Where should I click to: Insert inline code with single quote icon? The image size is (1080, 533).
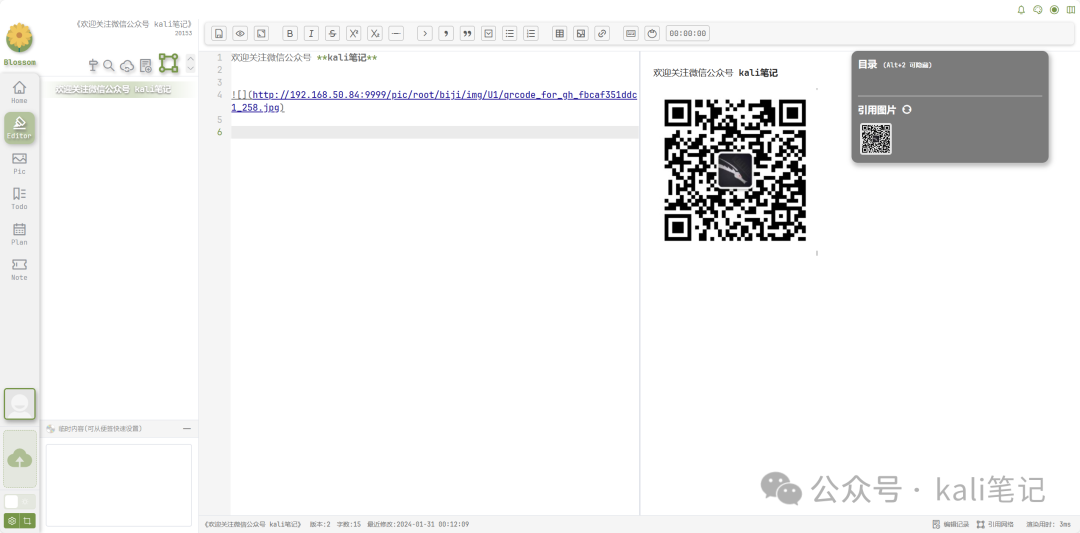(x=446, y=33)
